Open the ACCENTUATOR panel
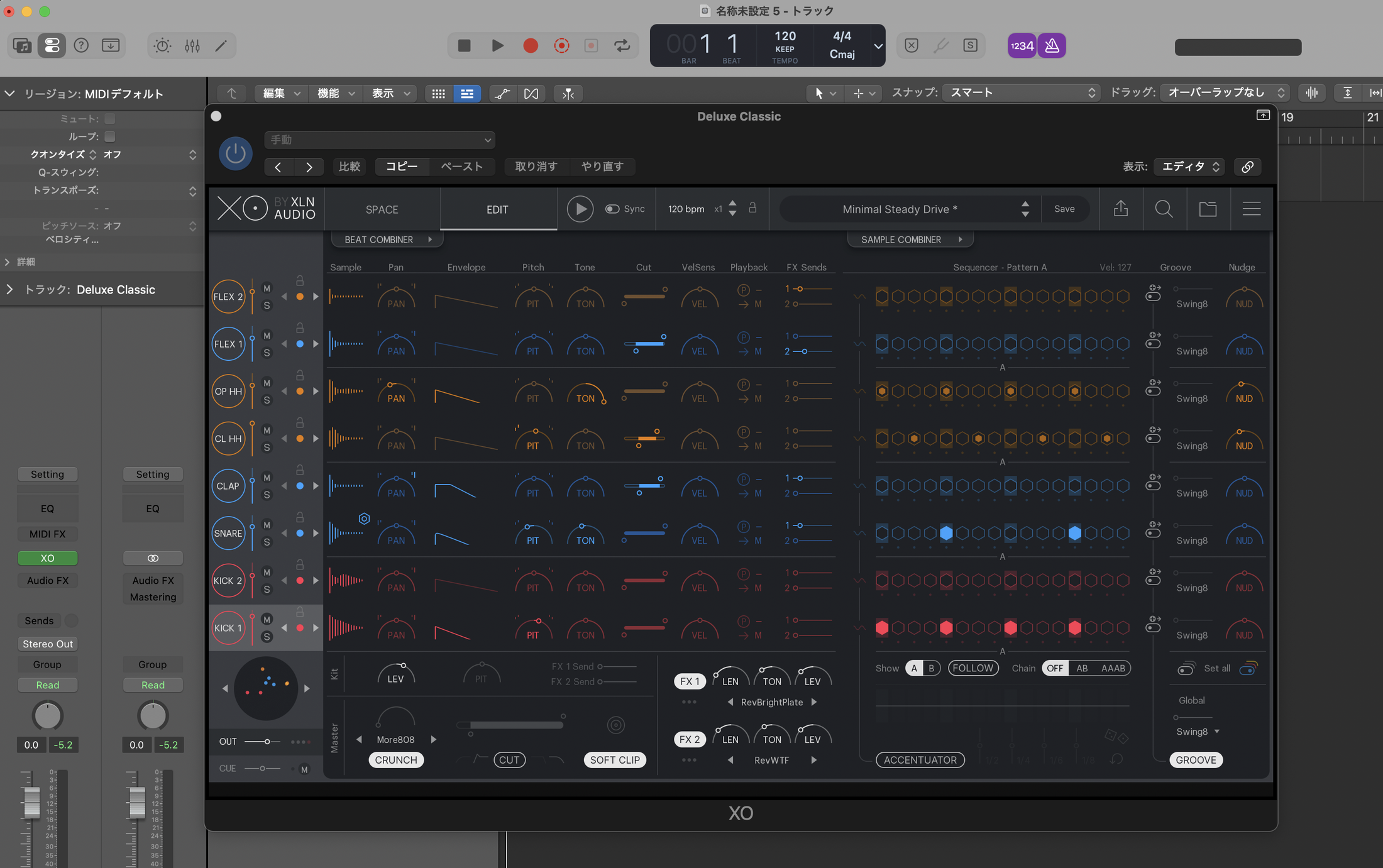 tap(920, 760)
